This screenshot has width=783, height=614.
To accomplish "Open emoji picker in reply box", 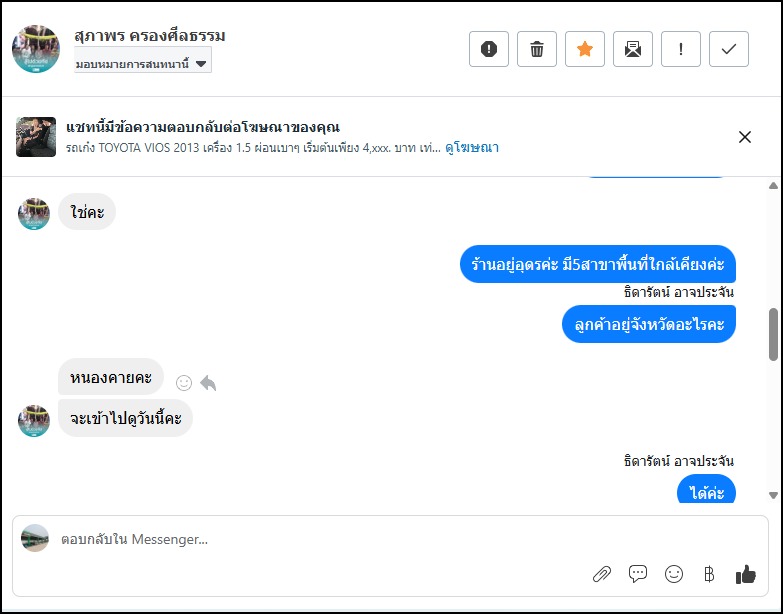I will (x=674, y=574).
